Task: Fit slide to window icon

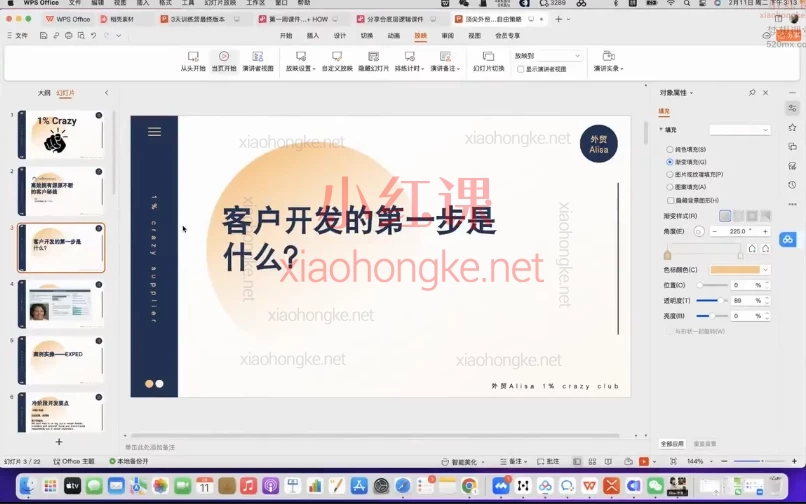Action: (x=673, y=461)
